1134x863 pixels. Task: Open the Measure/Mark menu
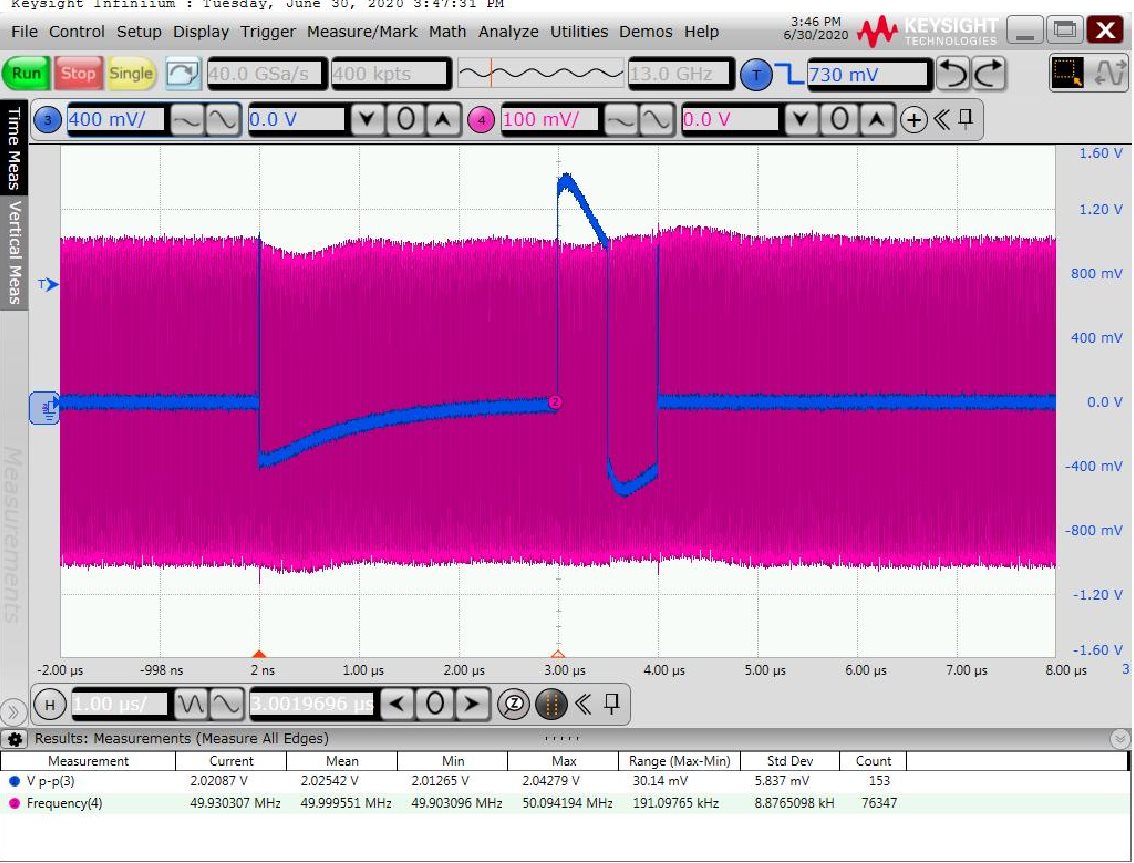point(362,32)
